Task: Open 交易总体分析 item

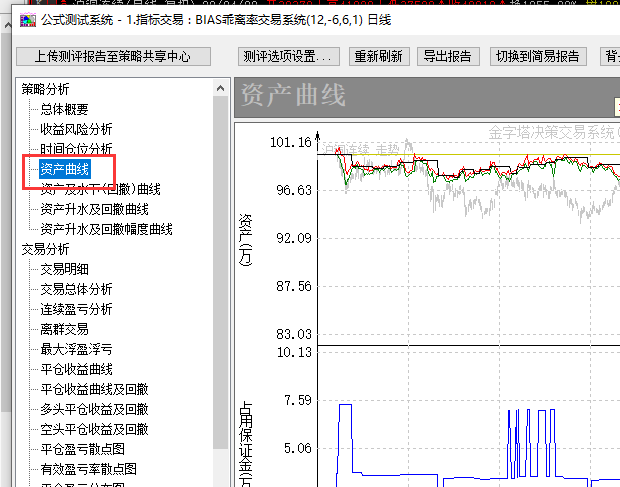Action: [76, 289]
